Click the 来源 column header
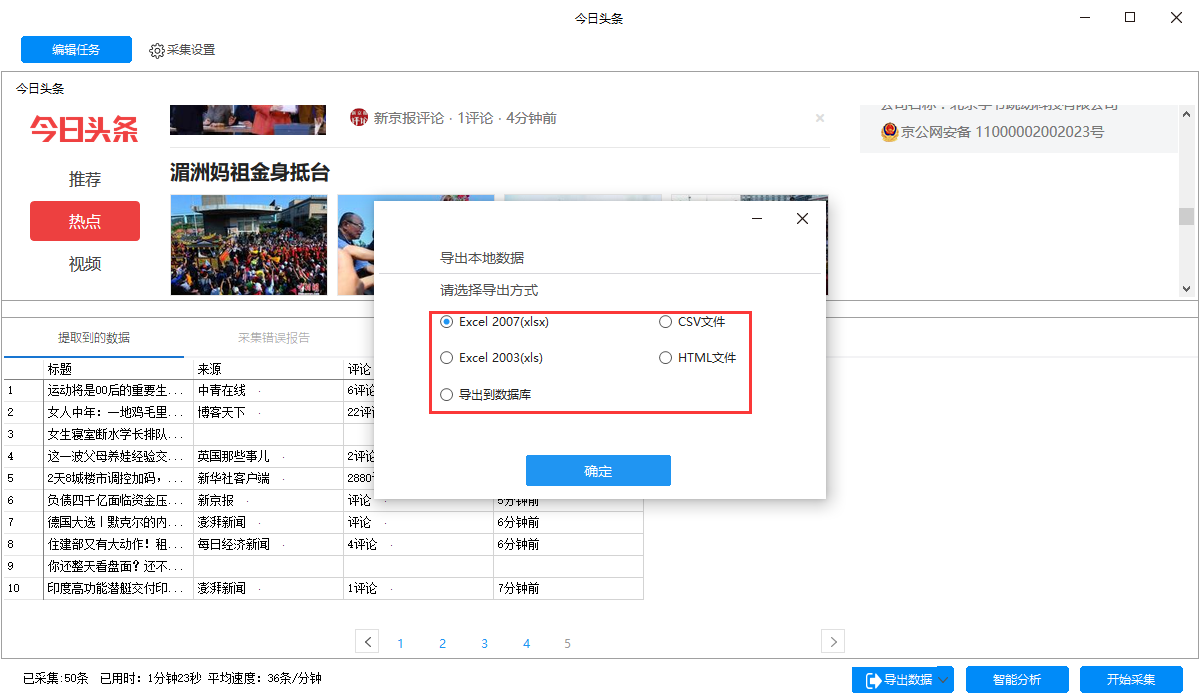Viewport: 1200px width, 700px height. tap(268, 368)
